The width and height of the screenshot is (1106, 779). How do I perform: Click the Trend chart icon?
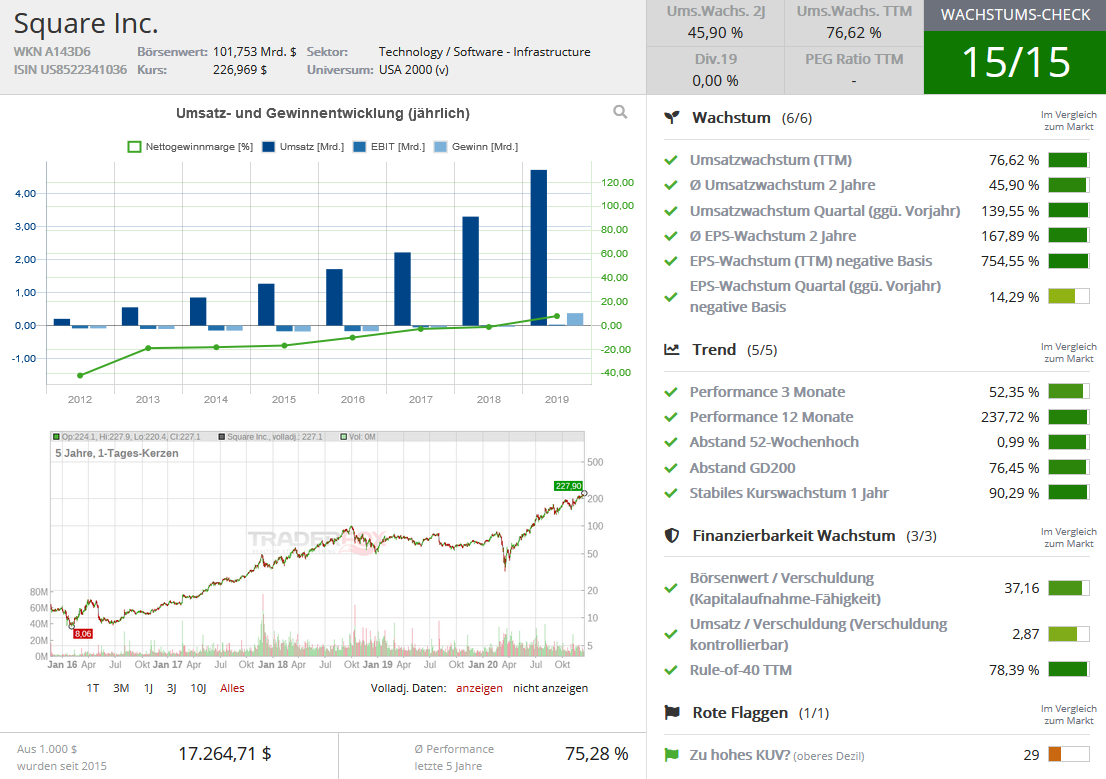click(x=672, y=349)
